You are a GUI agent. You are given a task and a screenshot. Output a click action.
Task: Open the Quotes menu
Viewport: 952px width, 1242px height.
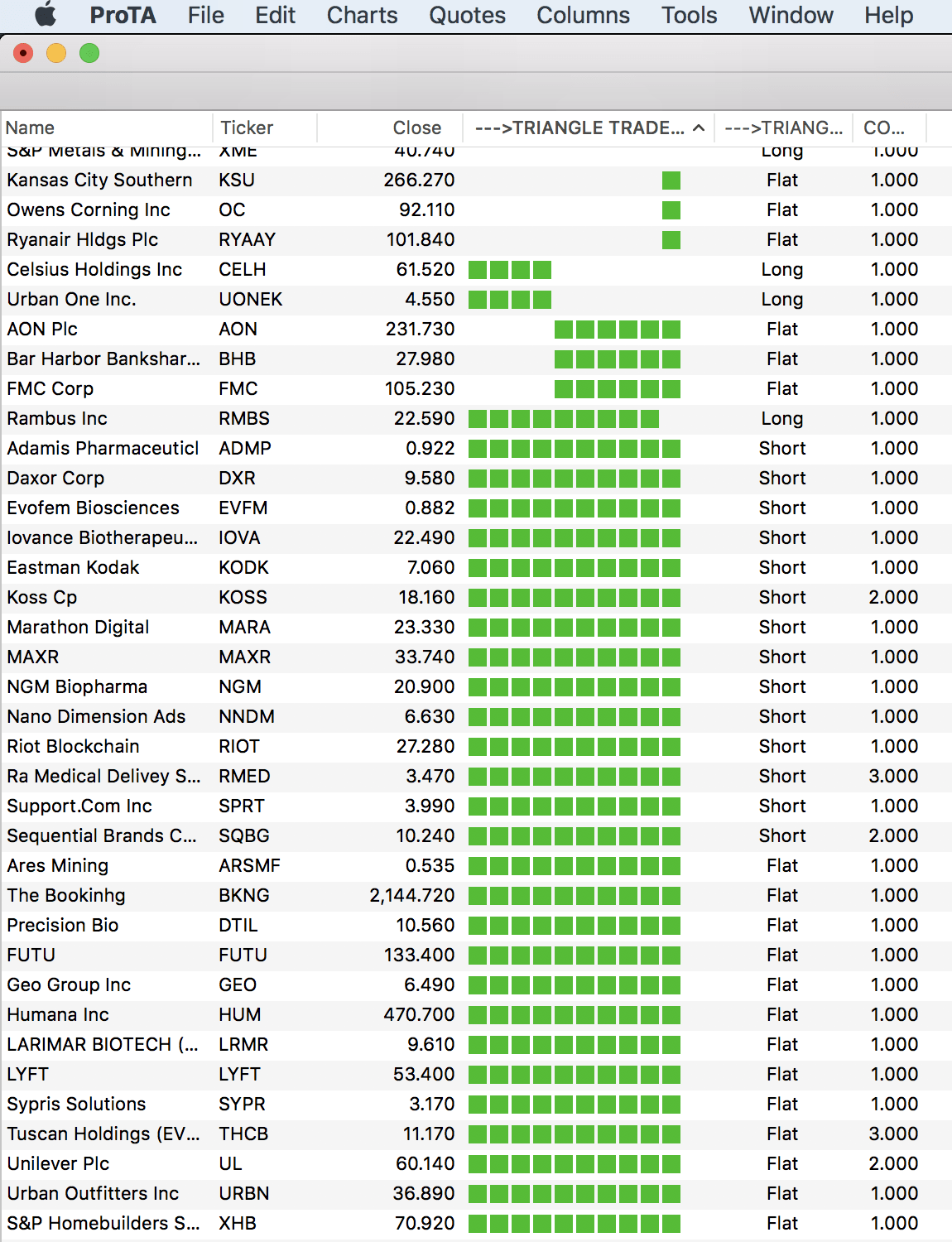click(467, 15)
